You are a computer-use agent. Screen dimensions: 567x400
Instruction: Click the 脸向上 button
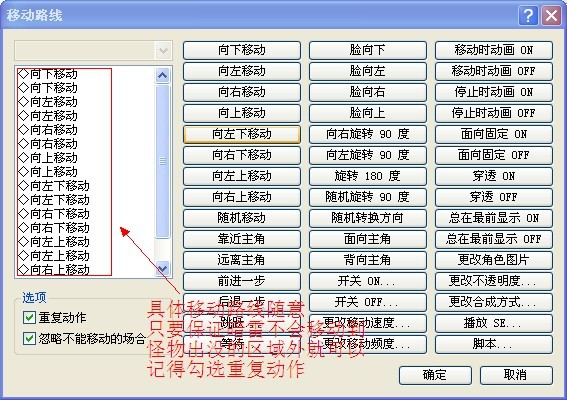pyautogui.click(x=368, y=113)
